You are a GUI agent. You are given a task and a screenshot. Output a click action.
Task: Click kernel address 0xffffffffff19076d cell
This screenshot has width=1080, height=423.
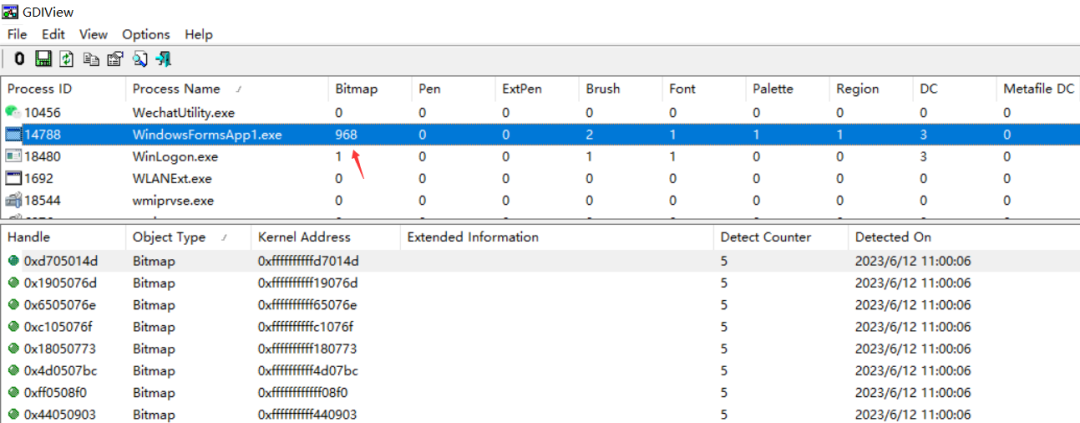click(308, 283)
